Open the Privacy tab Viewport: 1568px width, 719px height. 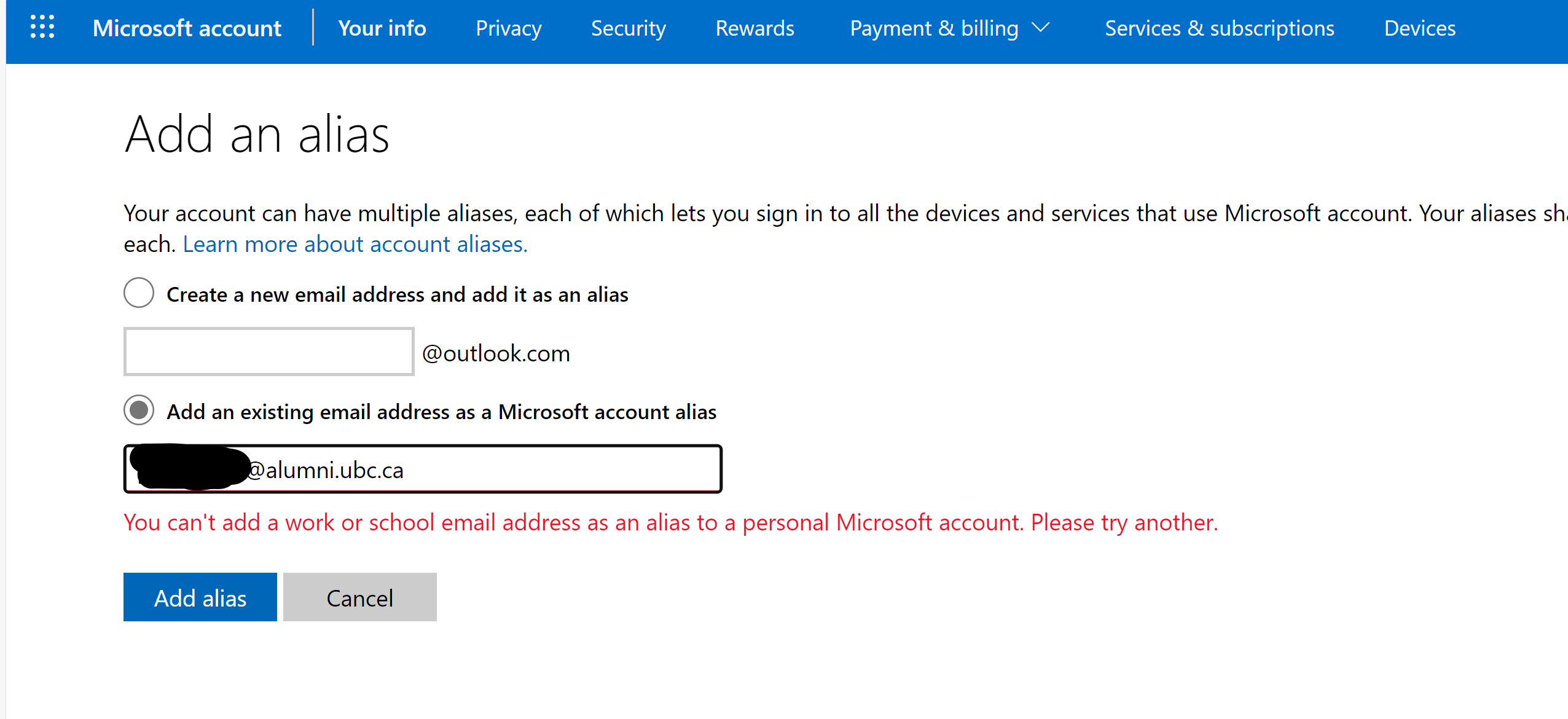click(x=509, y=28)
